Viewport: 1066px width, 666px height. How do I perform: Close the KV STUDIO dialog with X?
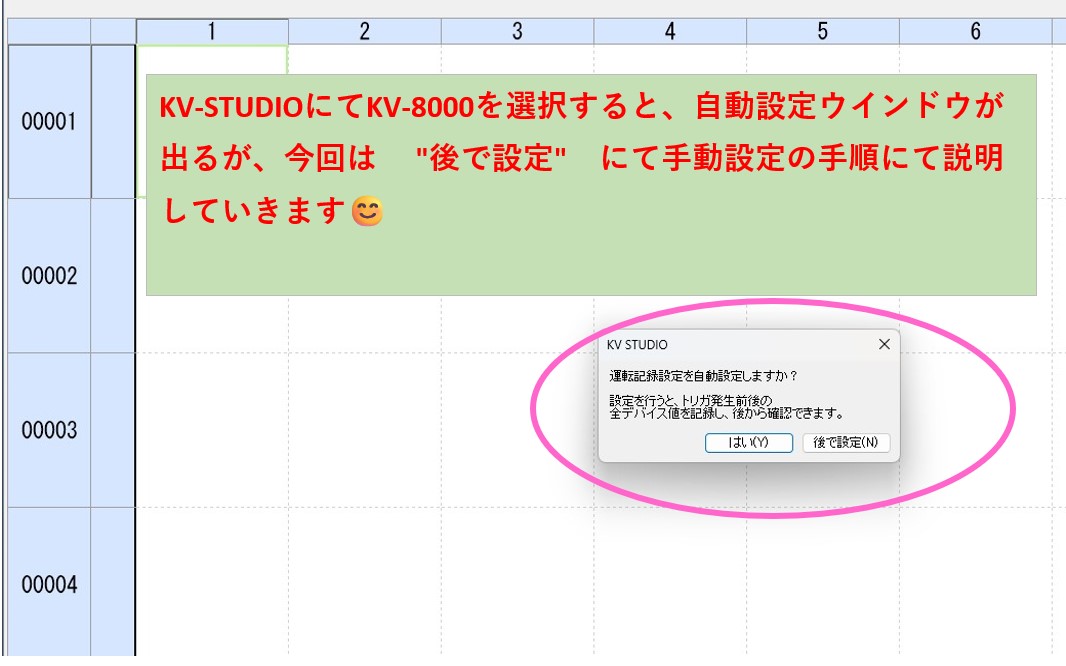coord(883,344)
